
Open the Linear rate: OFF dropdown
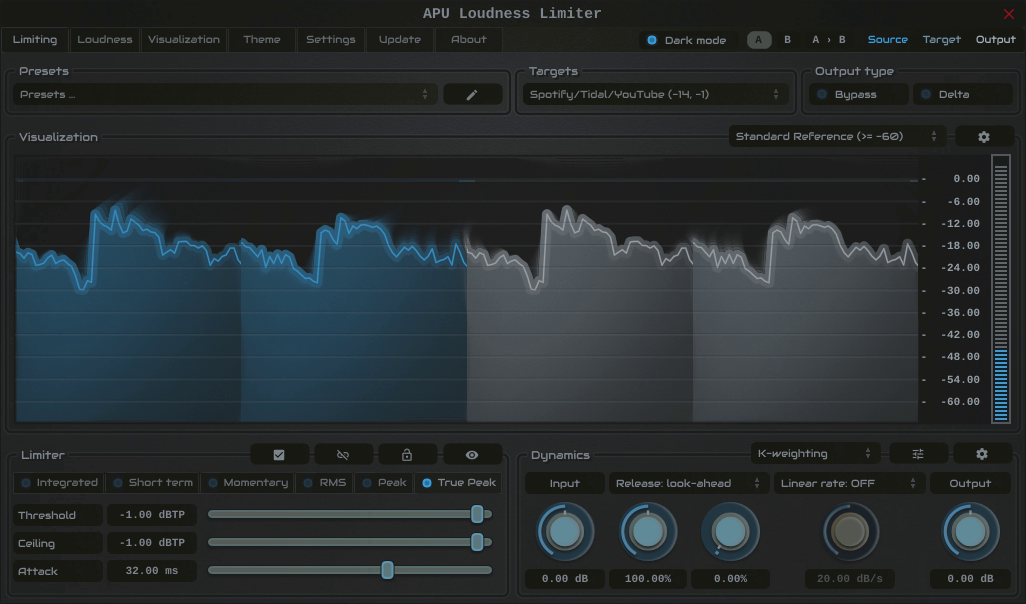pyautogui.click(x=849, y=484)
